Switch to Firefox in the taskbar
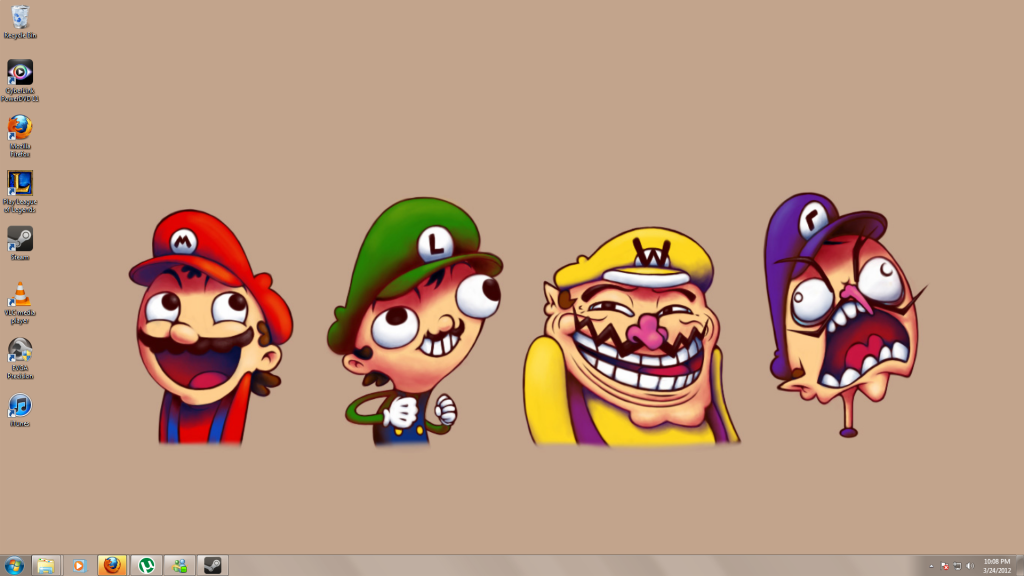Image resolution: width=1024 pixels, height=576 pixels. (112, 566)
